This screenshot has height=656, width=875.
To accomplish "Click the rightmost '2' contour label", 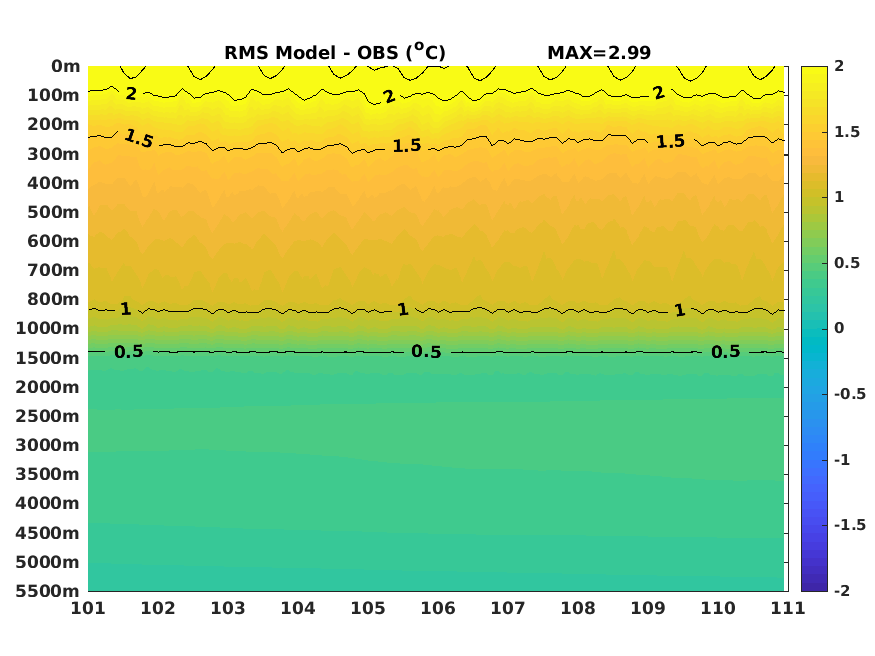I will point(659,93).
